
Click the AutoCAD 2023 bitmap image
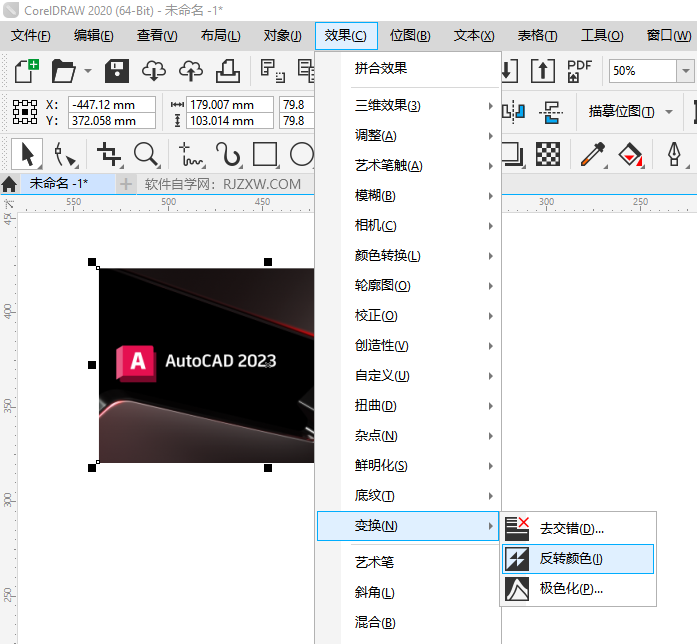pos(206,365)
